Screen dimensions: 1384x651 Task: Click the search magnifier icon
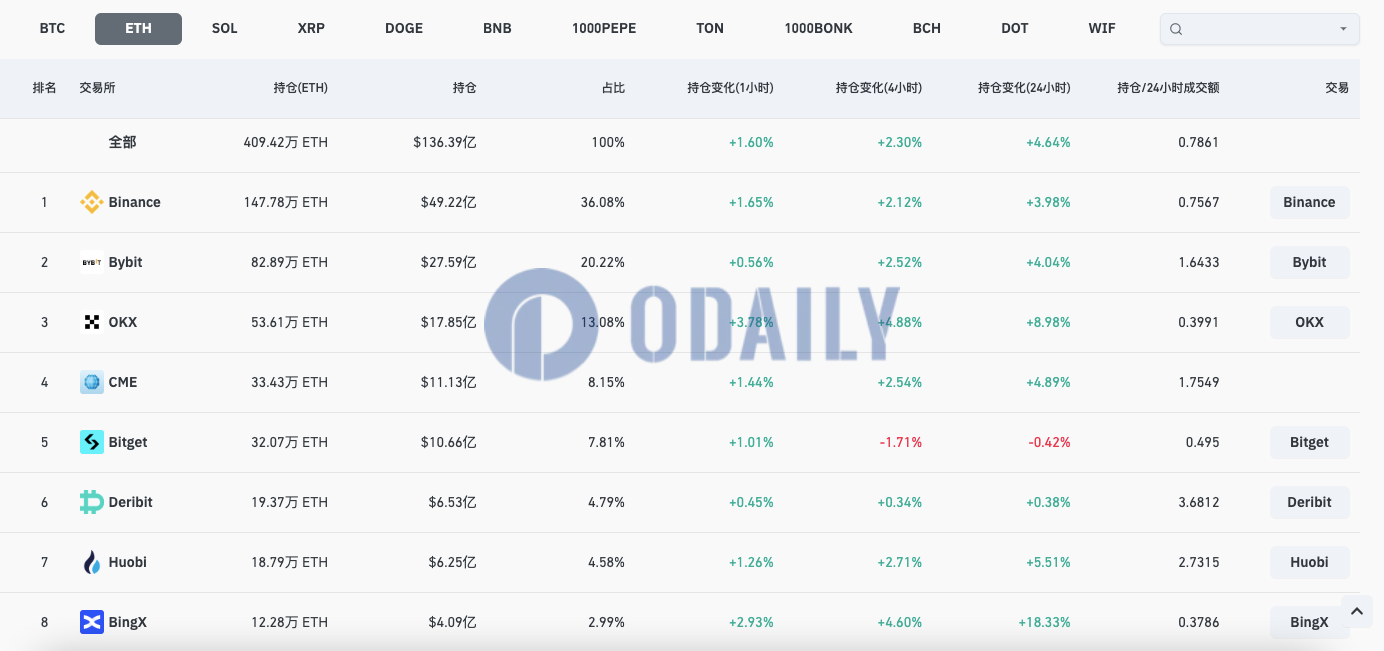click(1176, 29)
